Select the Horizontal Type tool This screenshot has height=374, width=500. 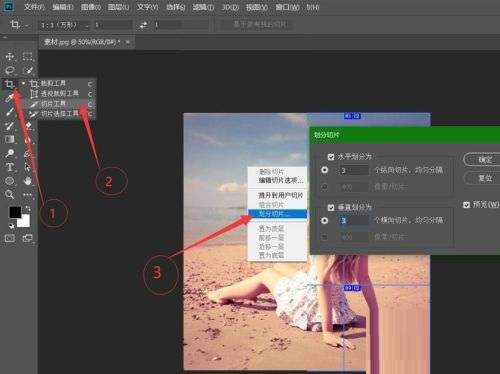tap(9, 167)
